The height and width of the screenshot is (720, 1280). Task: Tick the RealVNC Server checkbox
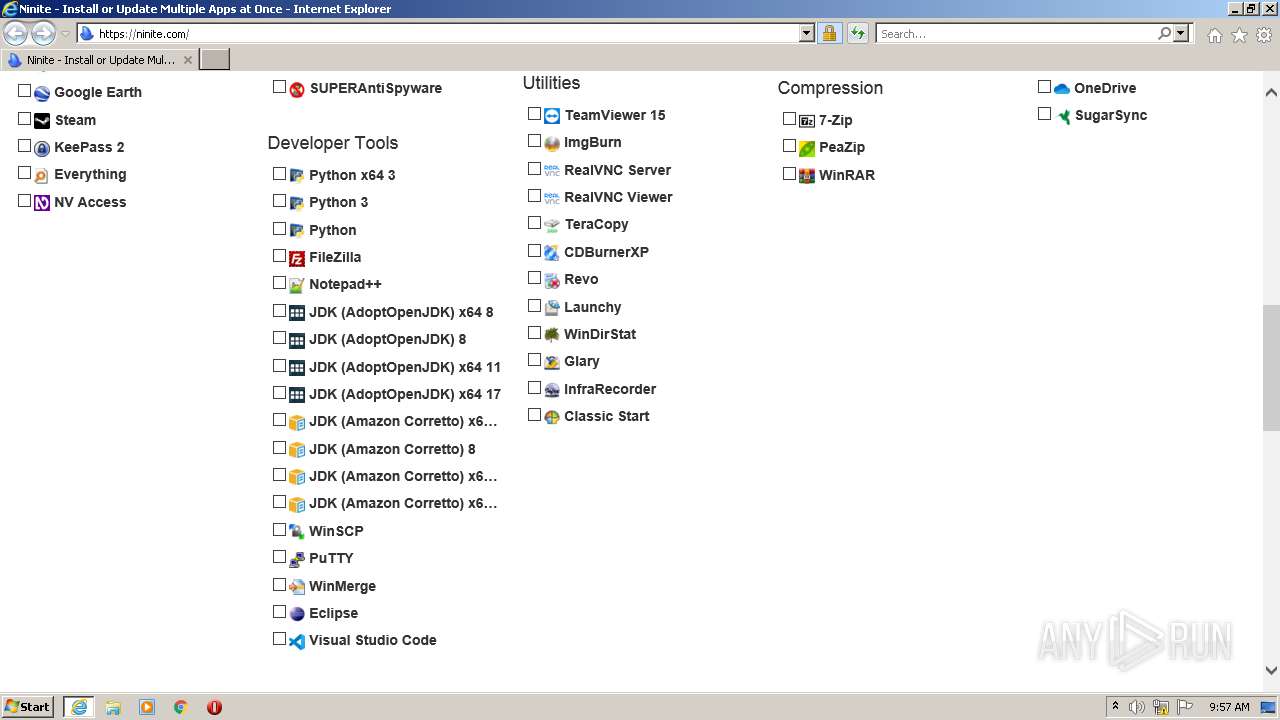coord(535,169)
